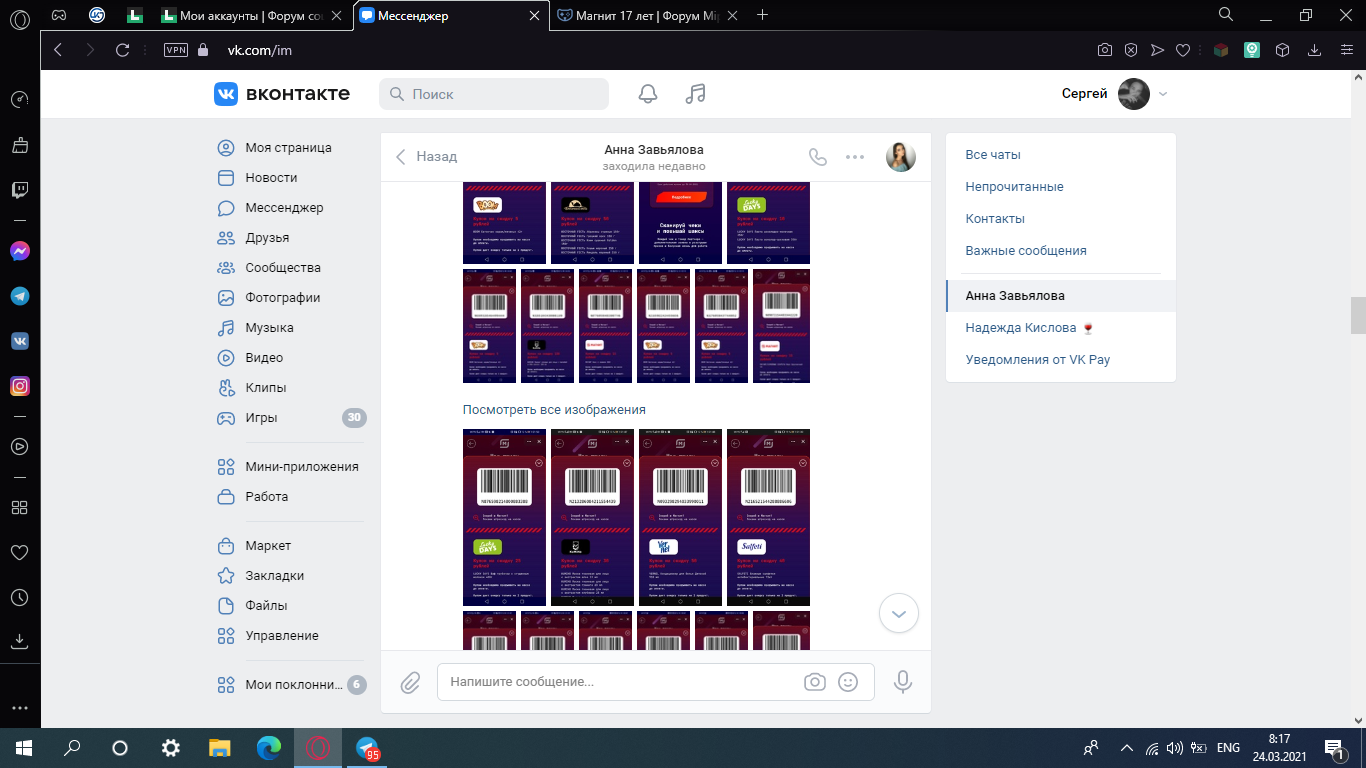Open bookmarks heart icon in Opera sidebar
The image size is (1366, 768).
tap(19, 552)
